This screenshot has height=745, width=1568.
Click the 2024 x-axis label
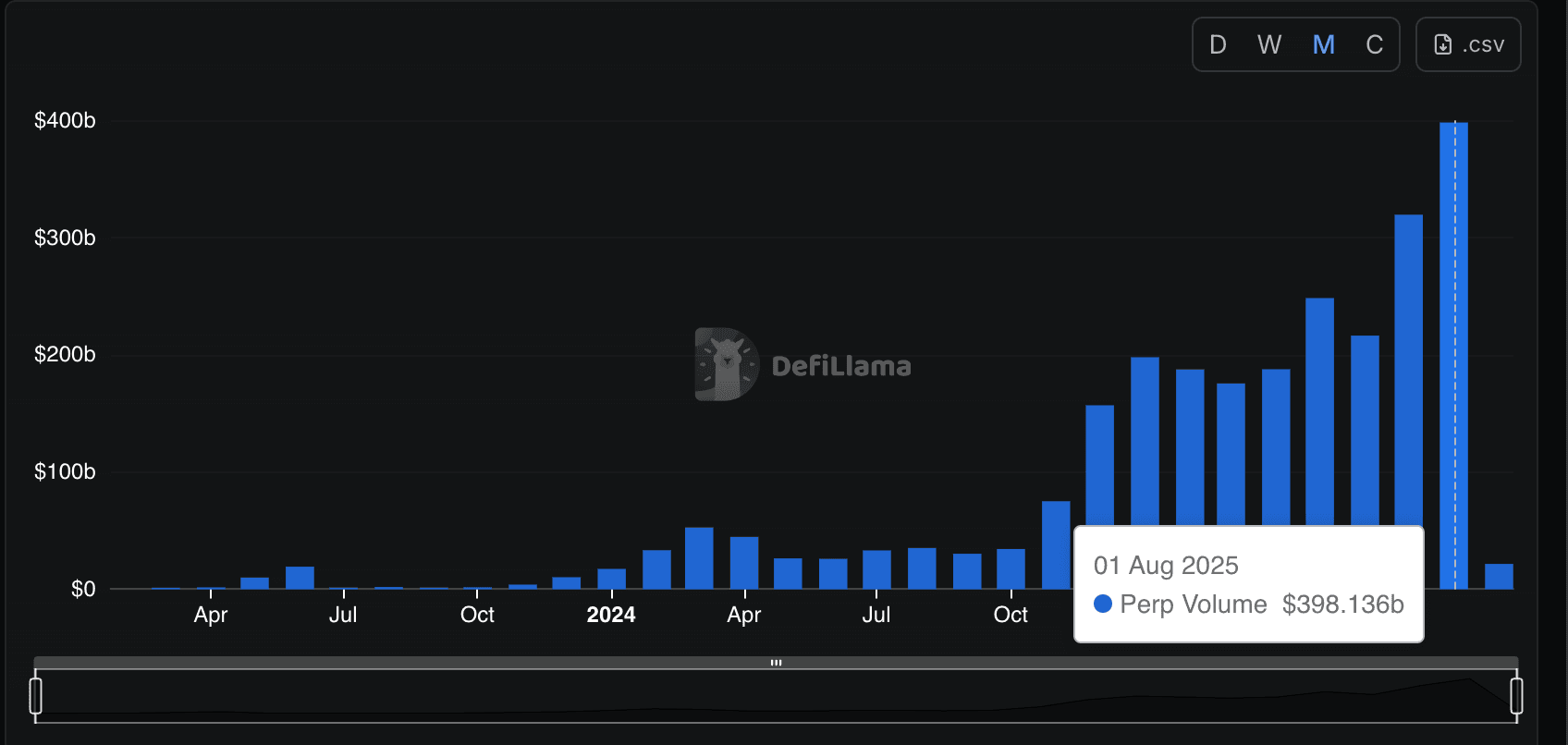[x=611, y=615]
